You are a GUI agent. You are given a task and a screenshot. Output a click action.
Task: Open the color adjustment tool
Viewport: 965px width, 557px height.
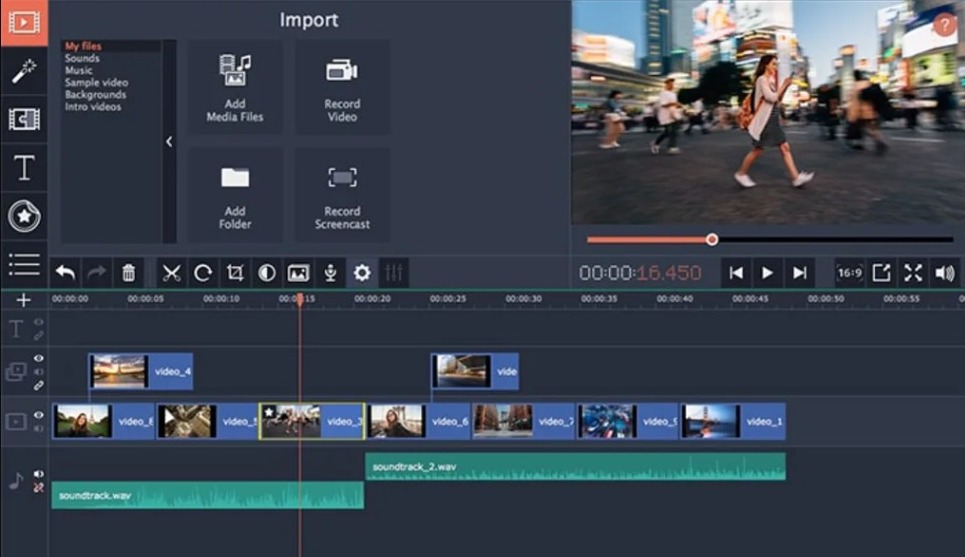click(266, 272)
